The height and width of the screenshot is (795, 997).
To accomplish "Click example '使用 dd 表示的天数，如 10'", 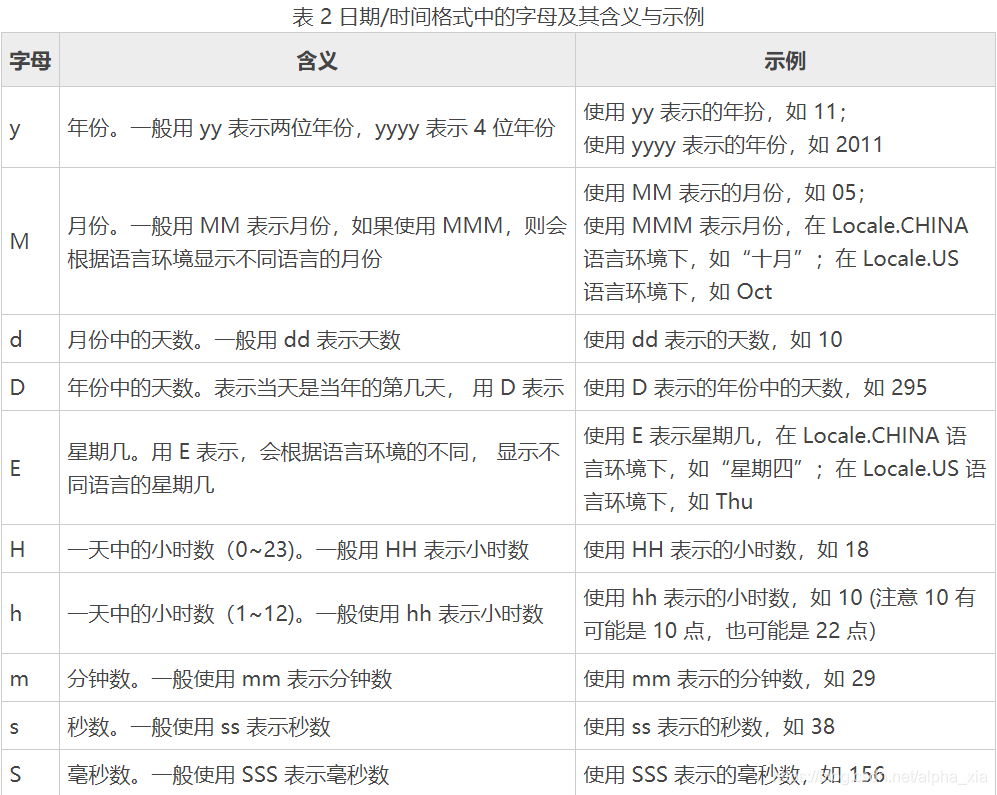I will 713,340.
